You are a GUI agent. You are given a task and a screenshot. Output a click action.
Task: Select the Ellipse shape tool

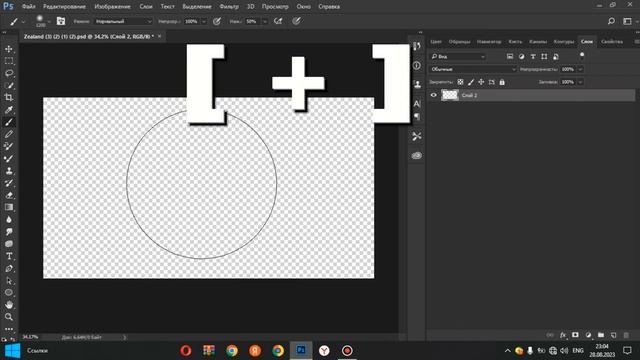tap(9, 292)
